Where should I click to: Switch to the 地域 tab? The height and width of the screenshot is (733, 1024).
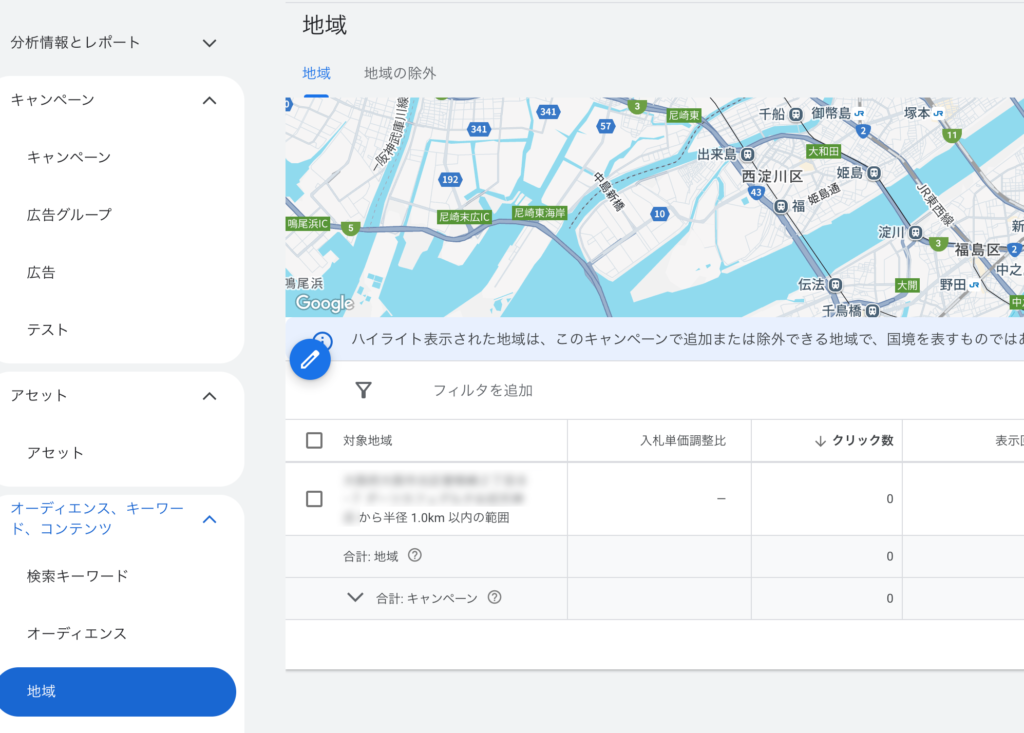point(317,73)
